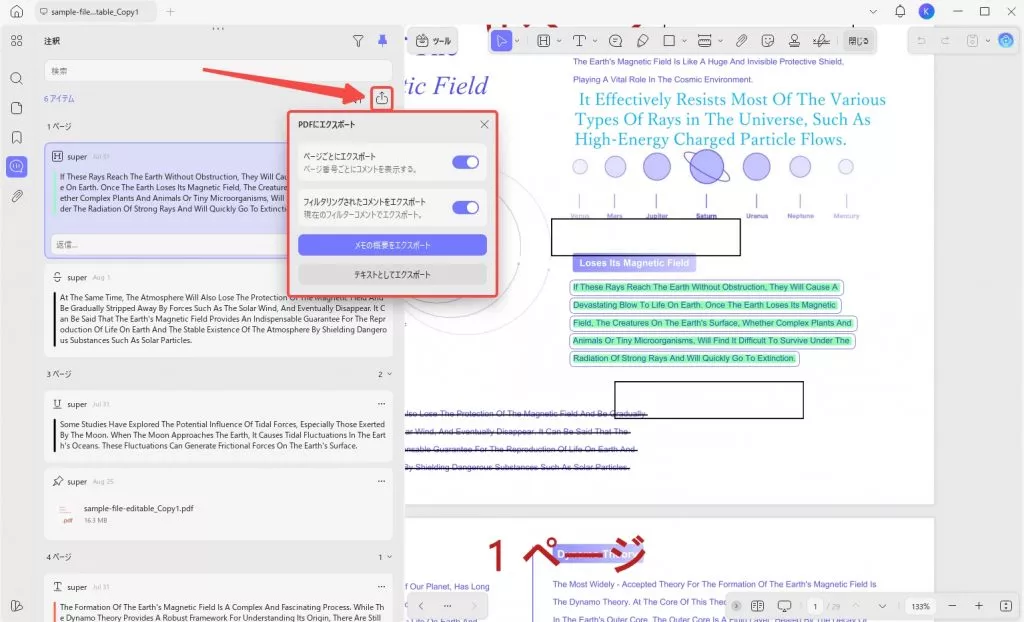Open more options for underline comment
The image size is (1024, 622).
click(x=381, y=404)
